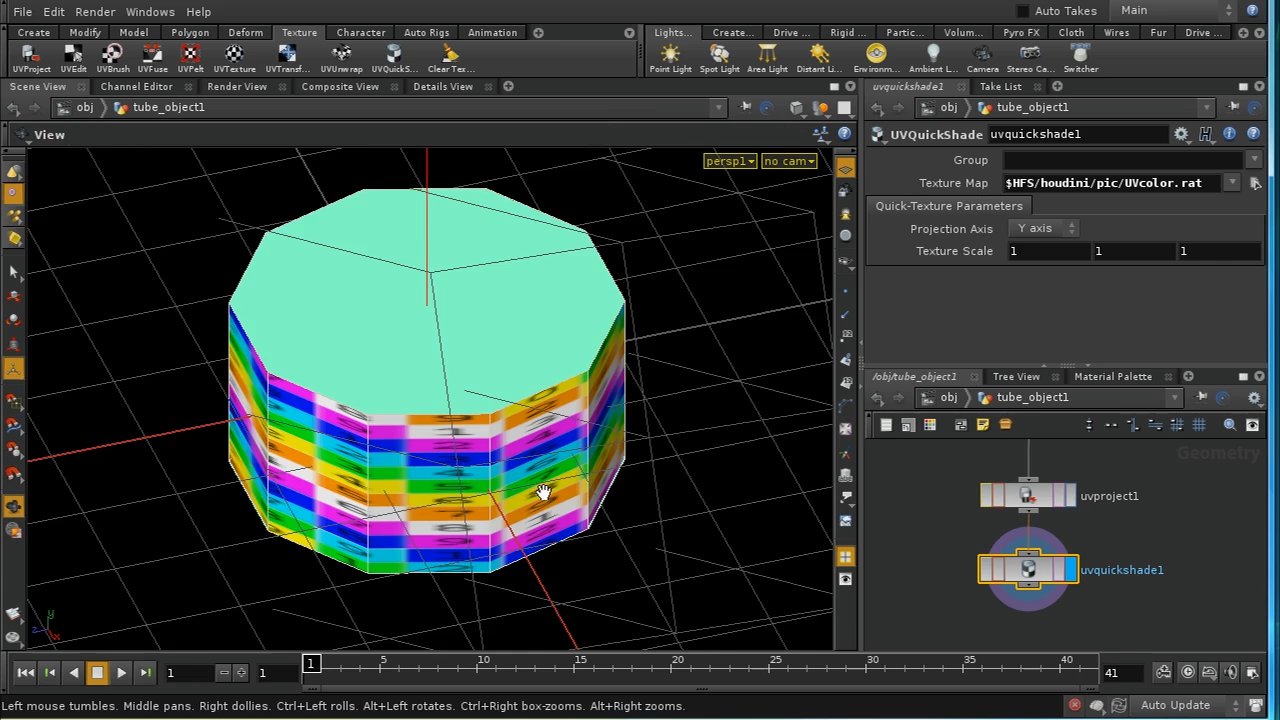The height and width of the screenshot is (720, 1280).
Task: Toggle the Auto Takes checkbox
Action: (x=1023, y=11)
